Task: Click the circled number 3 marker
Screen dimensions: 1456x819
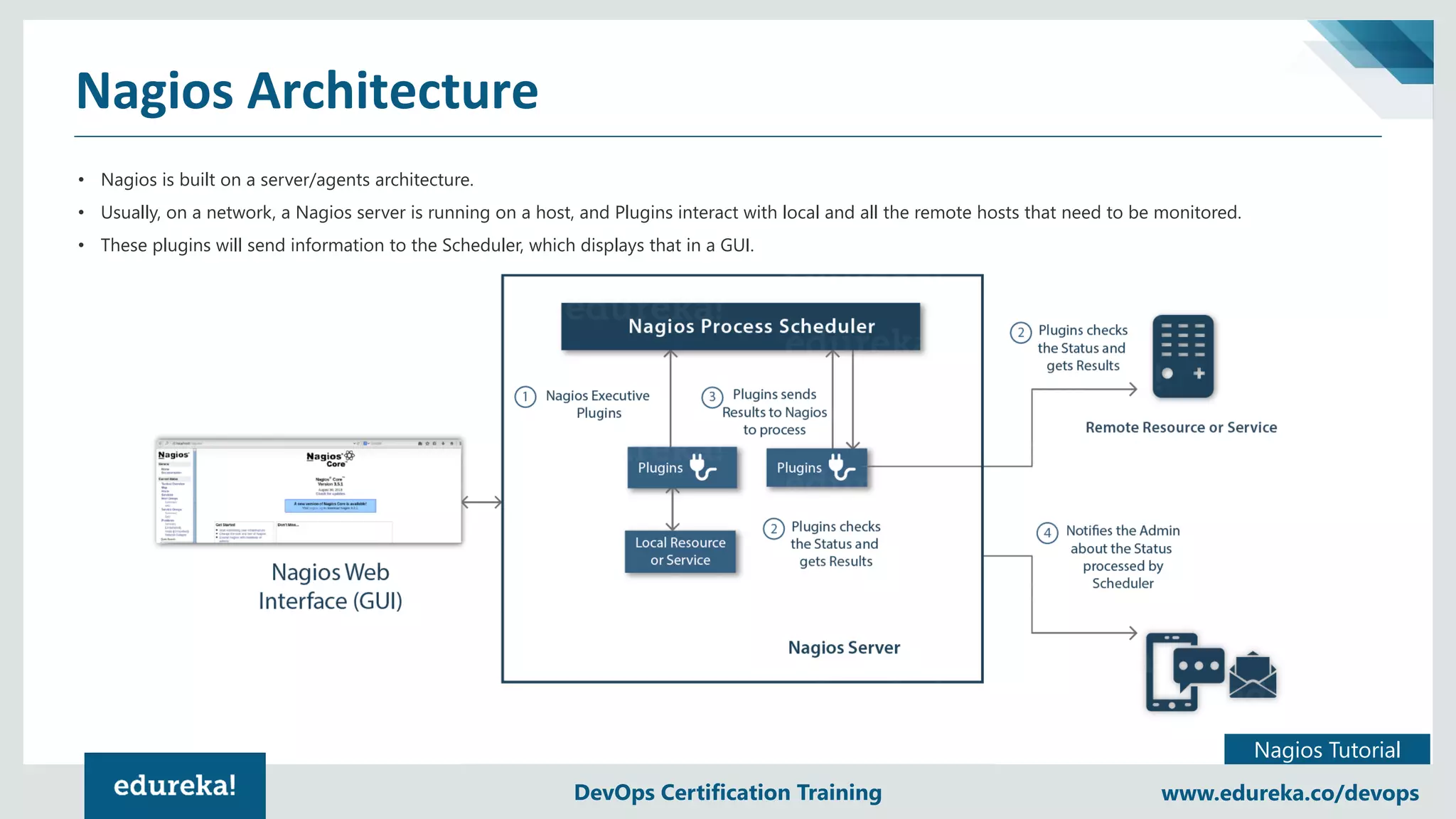Action: pyautogui.click(x=712, y=397)
